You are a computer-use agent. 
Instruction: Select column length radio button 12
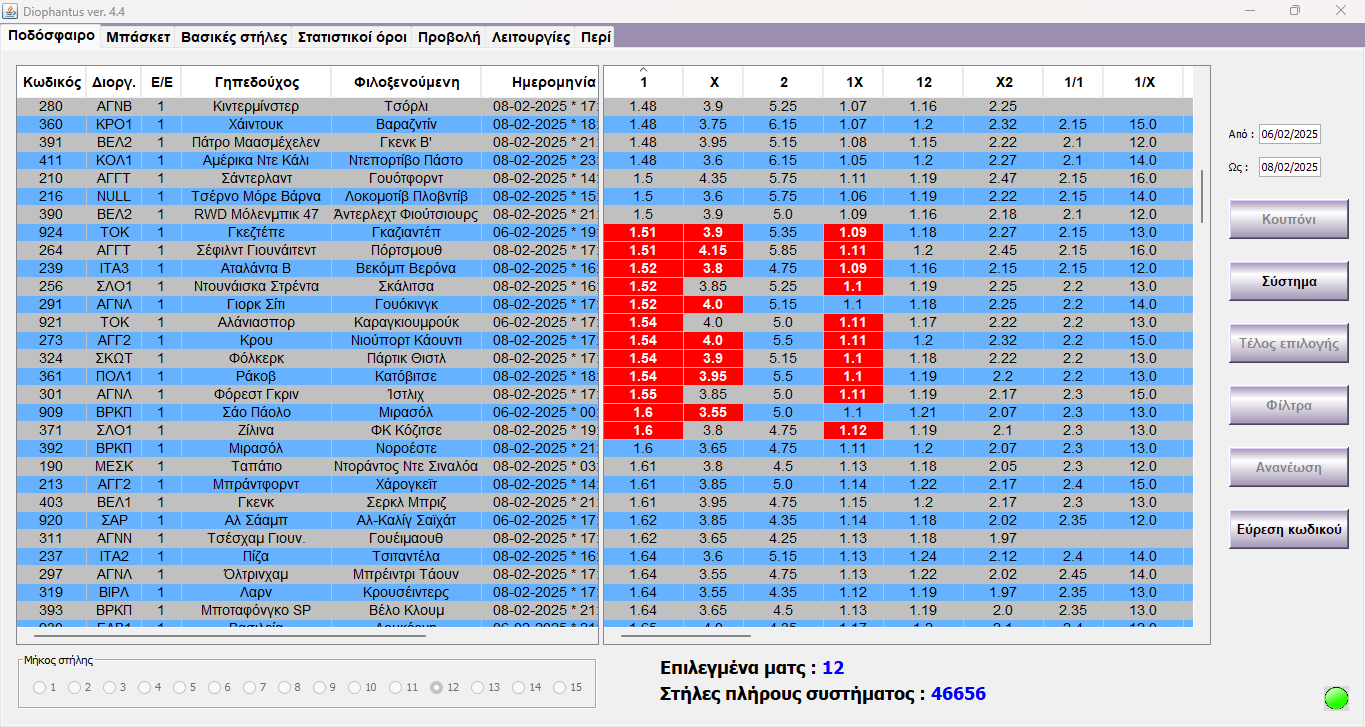tap(436, 687)
